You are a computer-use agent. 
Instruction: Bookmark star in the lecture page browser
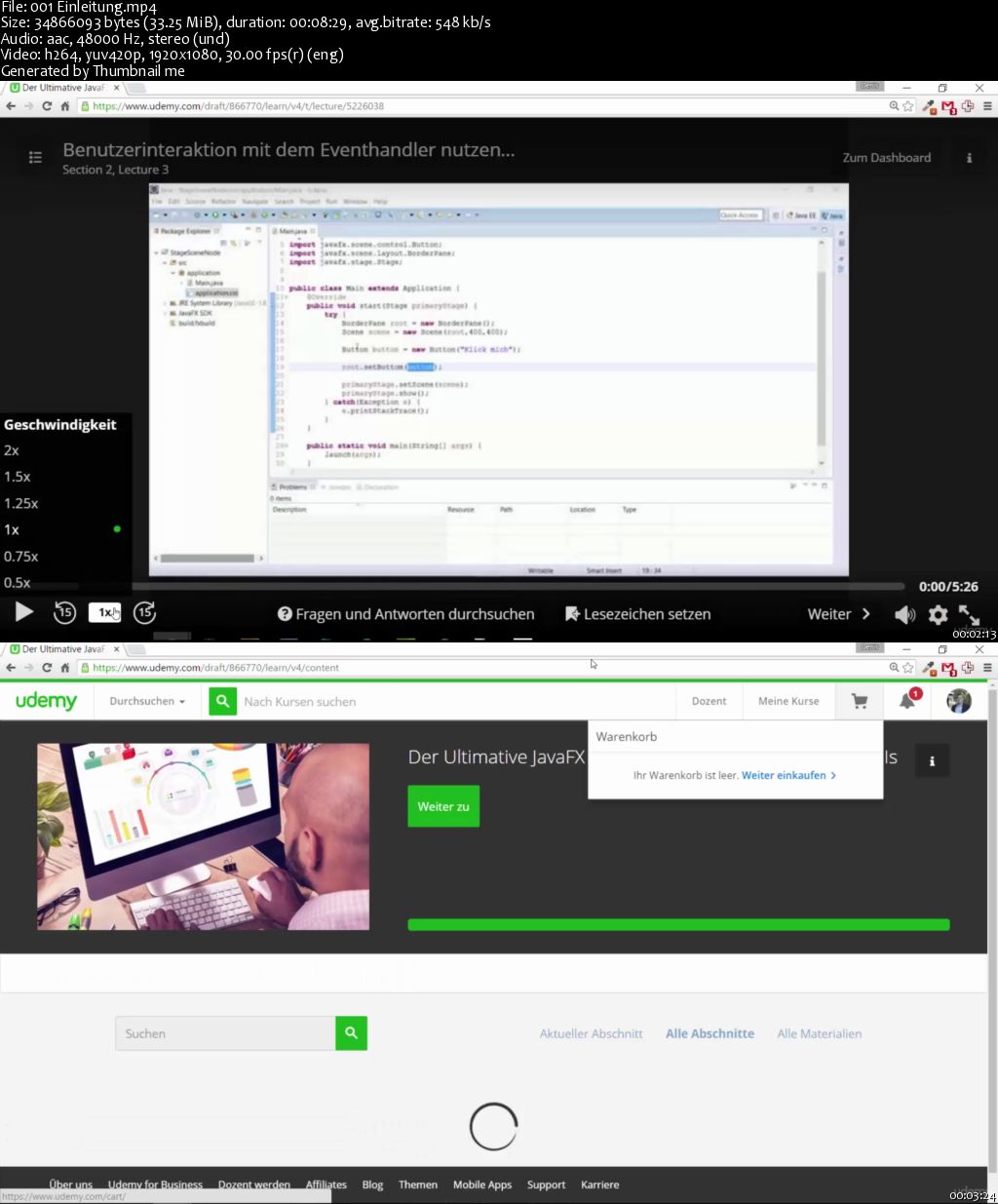908,106
